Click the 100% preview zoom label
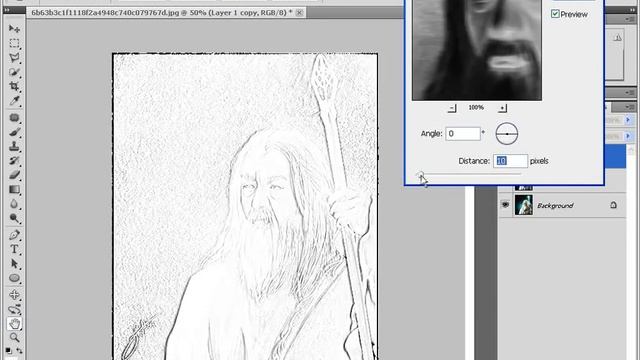The width and height of the screenshot is (640, 360). [x=476, y=107]
